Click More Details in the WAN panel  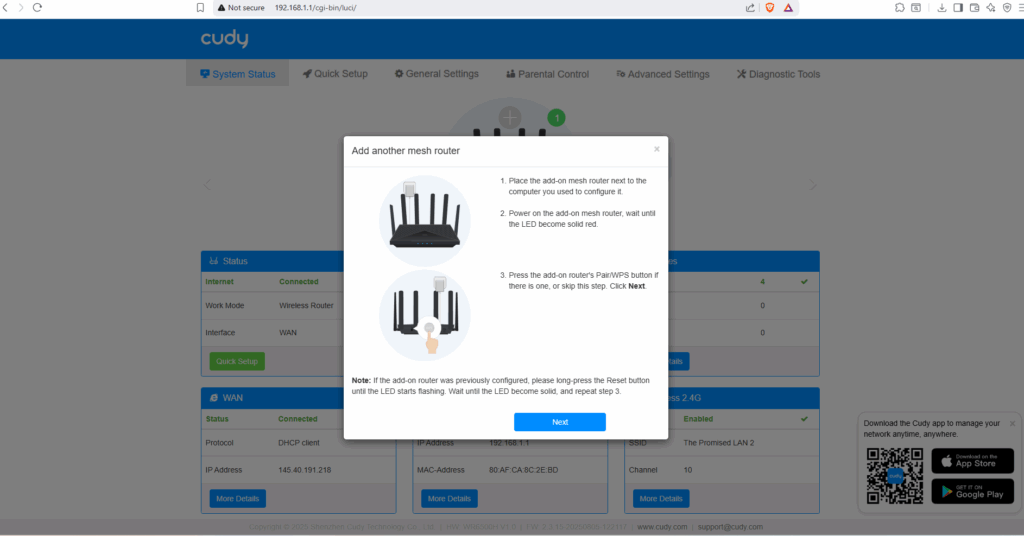tap(237, 498)
